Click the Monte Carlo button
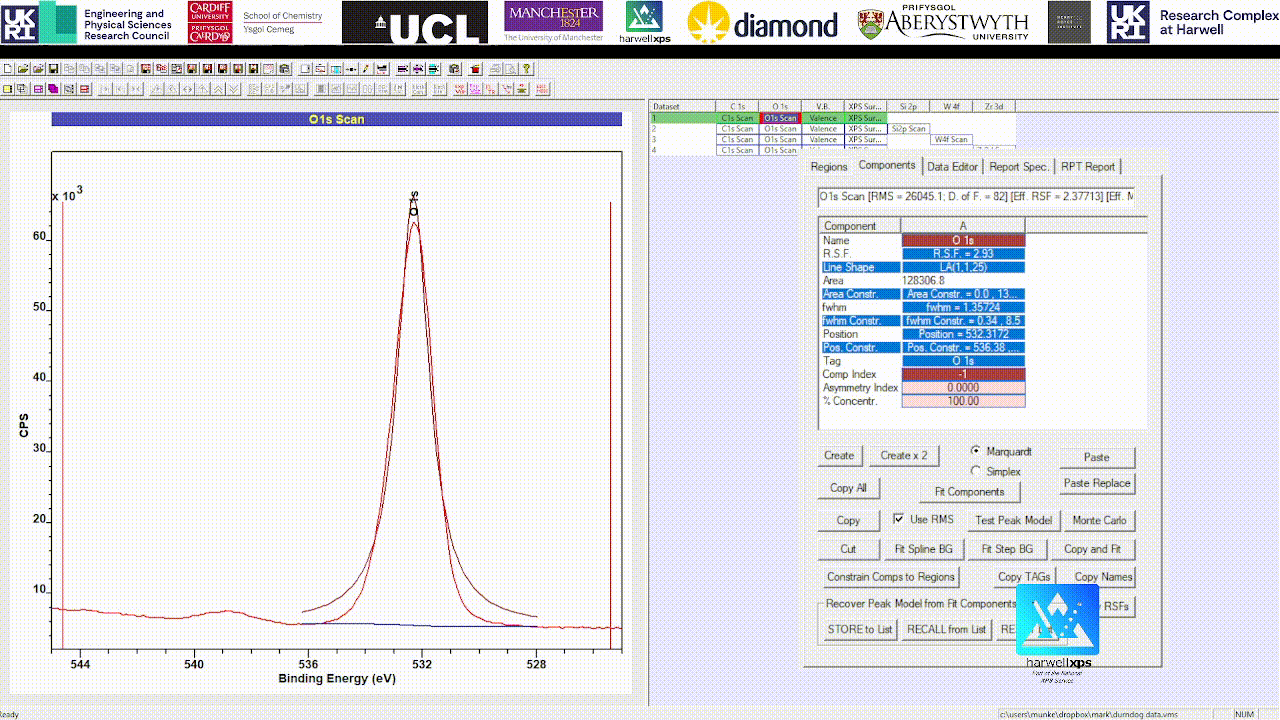Image resolution: width=1280 pixels, height=720 pixels. pyautogui.click(x=1099, y=520)
